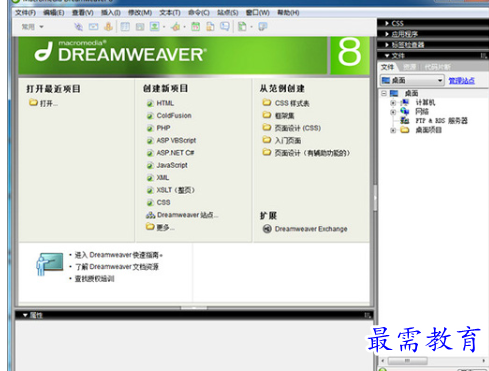
Task: Open the 命令(C) menu
Action: [x=199, y=13]
